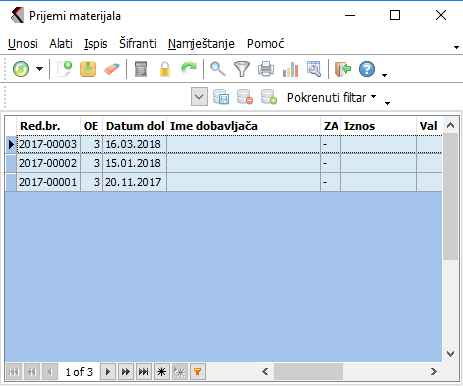The width and height of the screenshot is (463, 386).
Task: Click the remove filter database icon
Action: point(245,97)
